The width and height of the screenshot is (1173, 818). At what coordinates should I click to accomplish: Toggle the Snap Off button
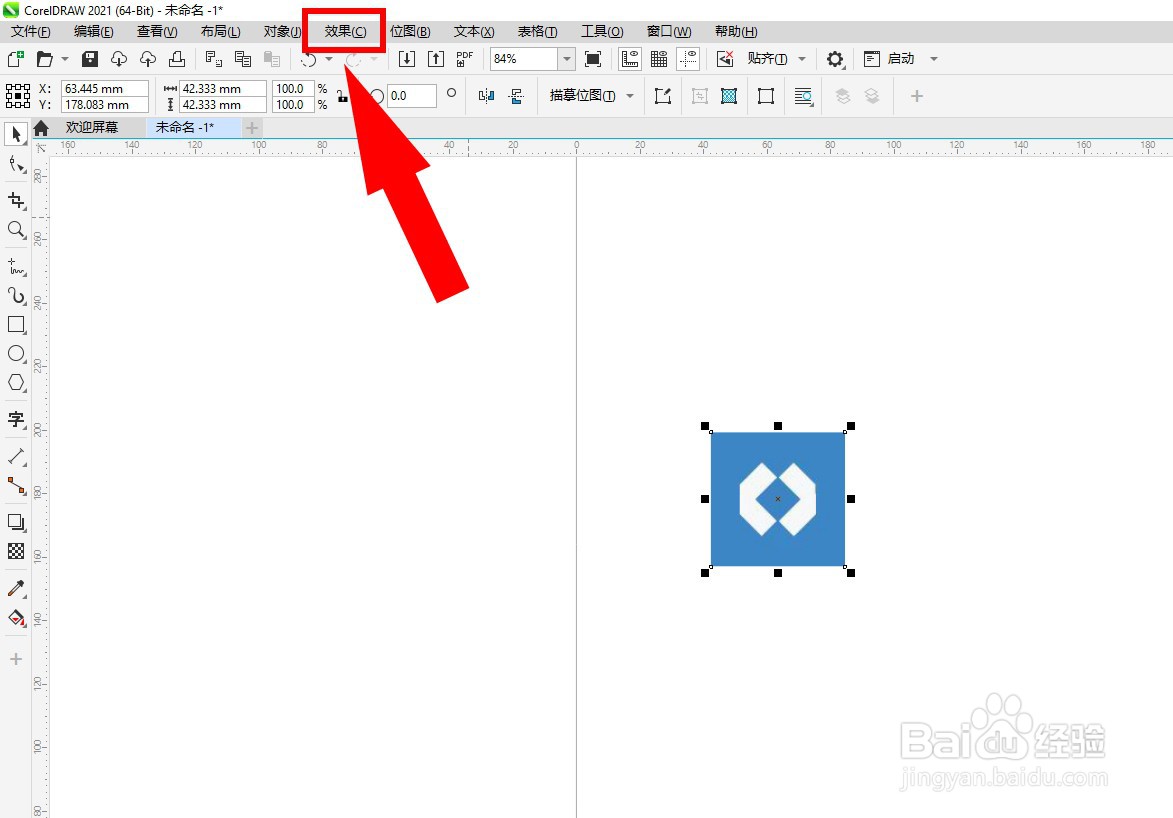pos(725,59)
